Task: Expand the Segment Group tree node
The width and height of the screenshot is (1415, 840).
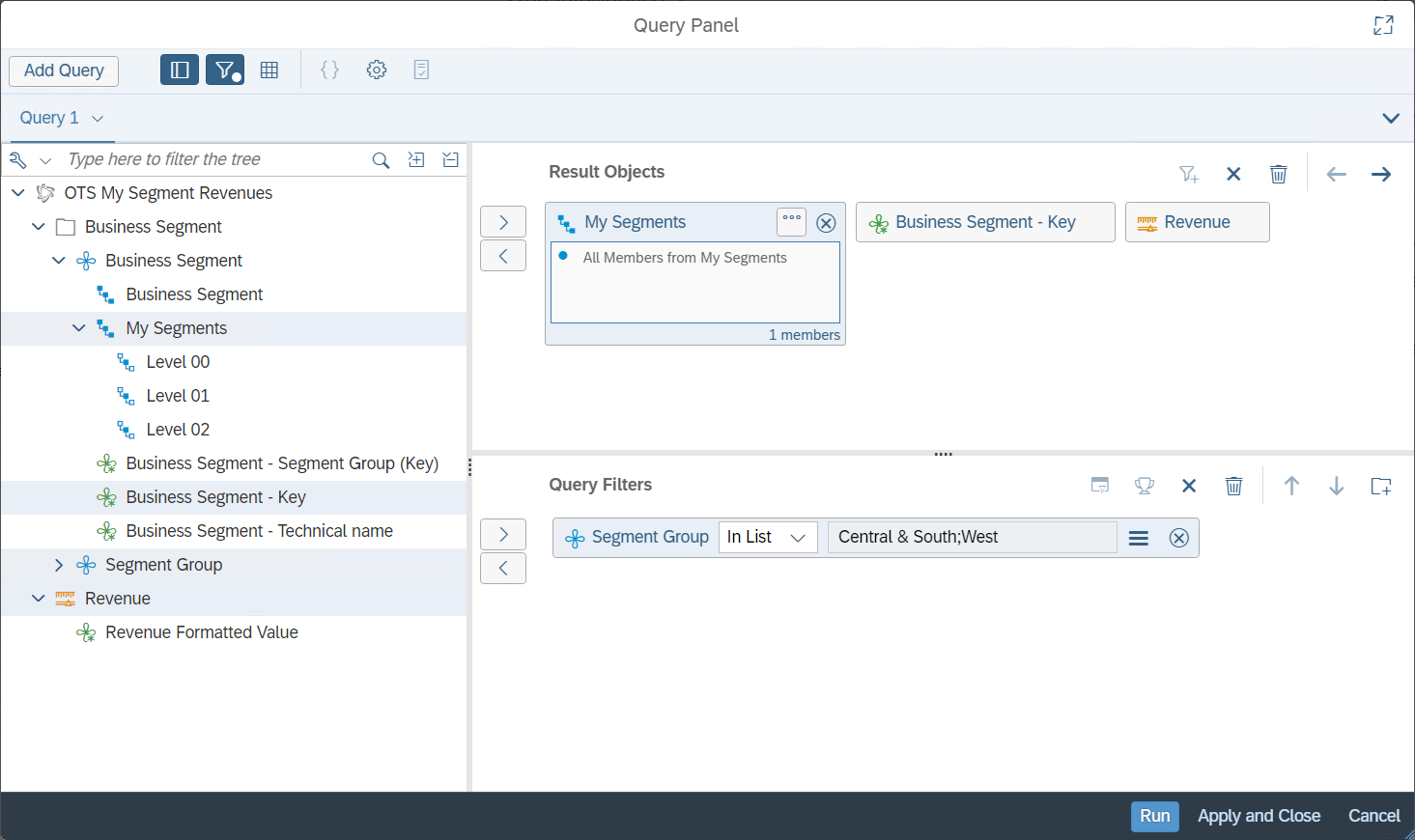Action: [59, 565]
